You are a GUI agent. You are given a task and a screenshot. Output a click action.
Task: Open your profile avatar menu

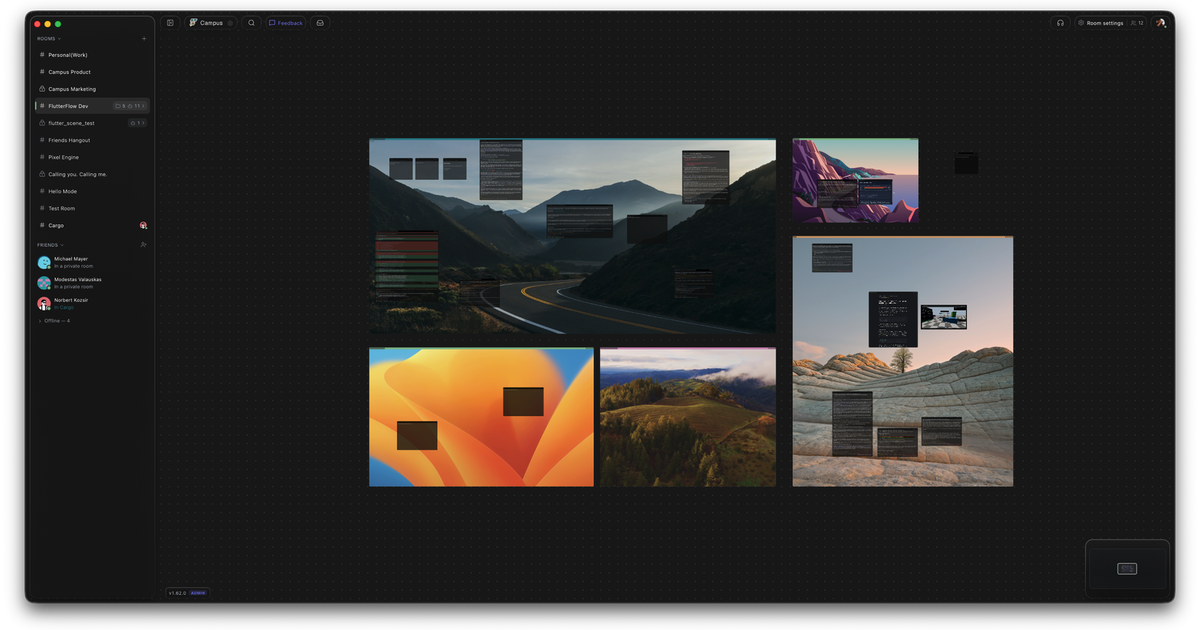coord(1161,23)
